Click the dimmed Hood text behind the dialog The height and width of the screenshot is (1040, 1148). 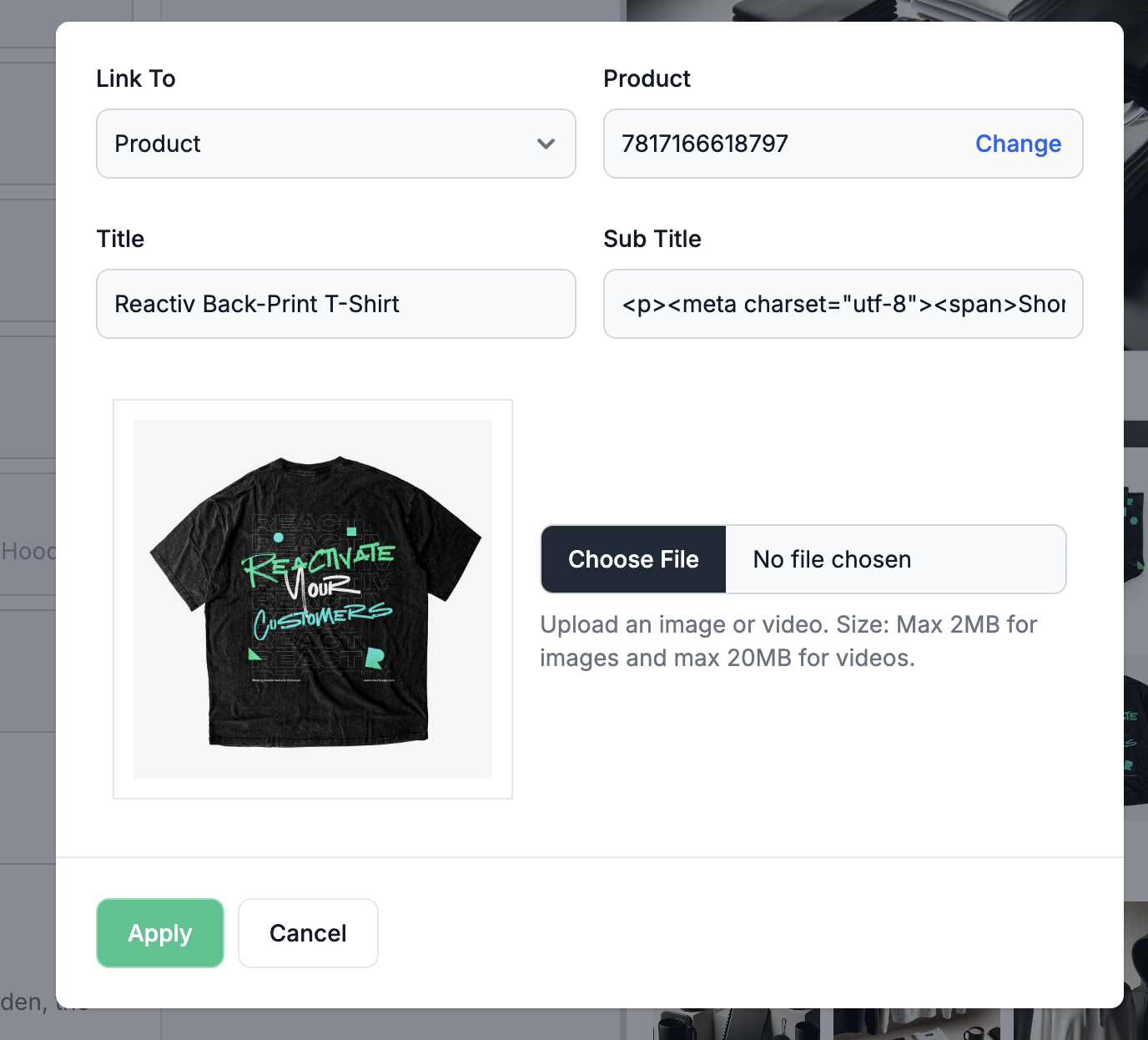point(28,551)
